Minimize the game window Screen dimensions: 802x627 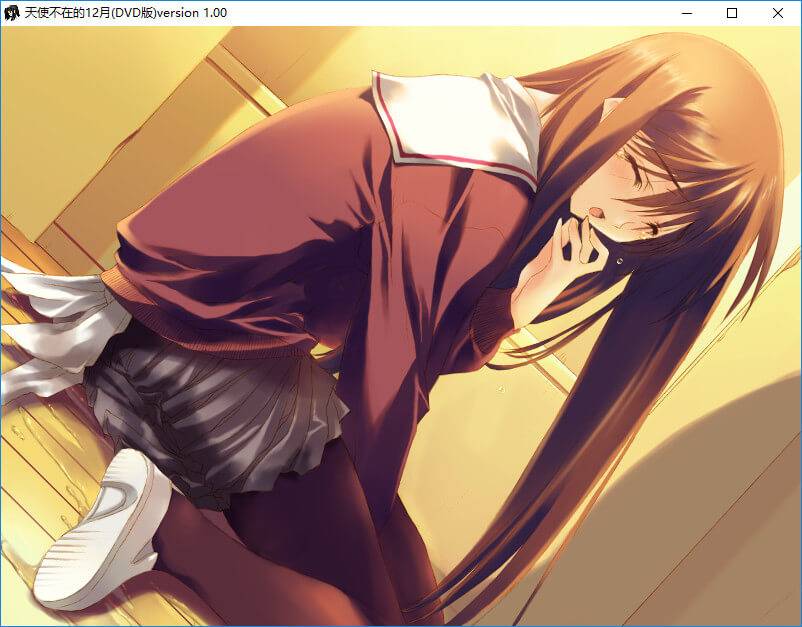687,13
